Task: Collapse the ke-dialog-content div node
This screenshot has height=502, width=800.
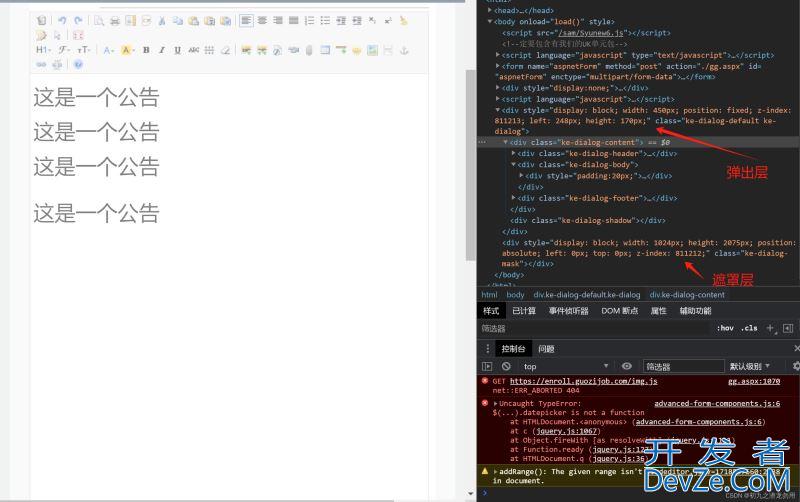Action: 506,142
